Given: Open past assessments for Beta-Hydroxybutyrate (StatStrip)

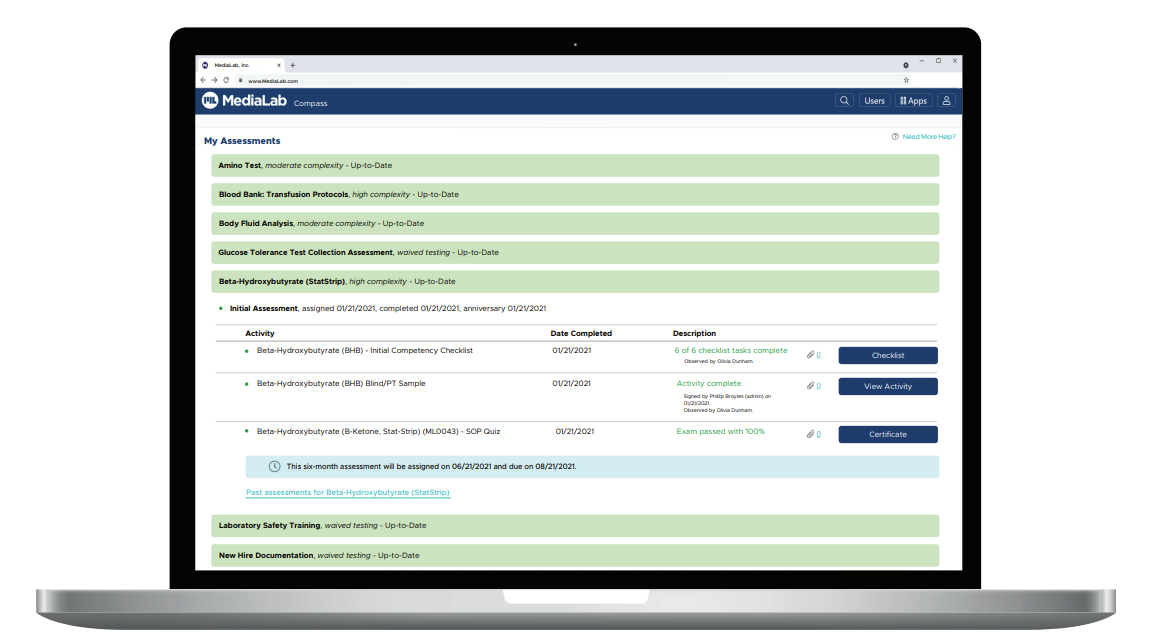Looking at the screenshot, I should pyautogui.click(x=348, y=492).
